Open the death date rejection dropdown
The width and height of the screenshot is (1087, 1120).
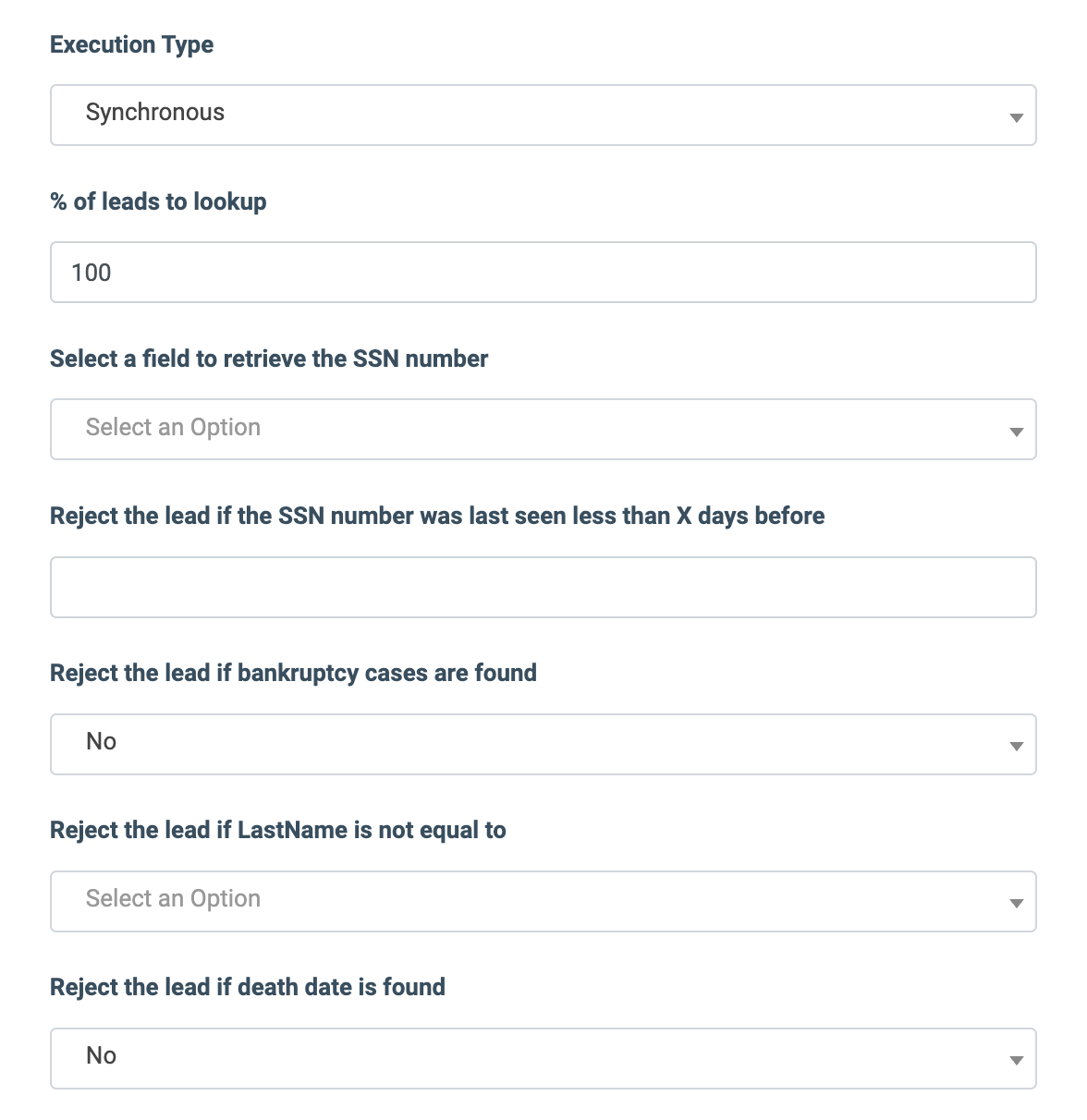point(543,1058)
